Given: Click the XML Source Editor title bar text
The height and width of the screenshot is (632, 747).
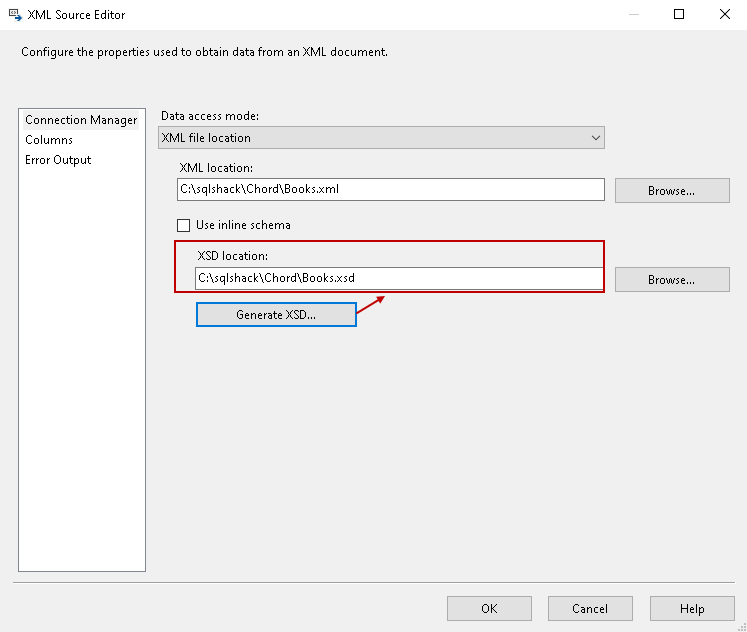Looking at the screenshot, I should coord(77,15).
